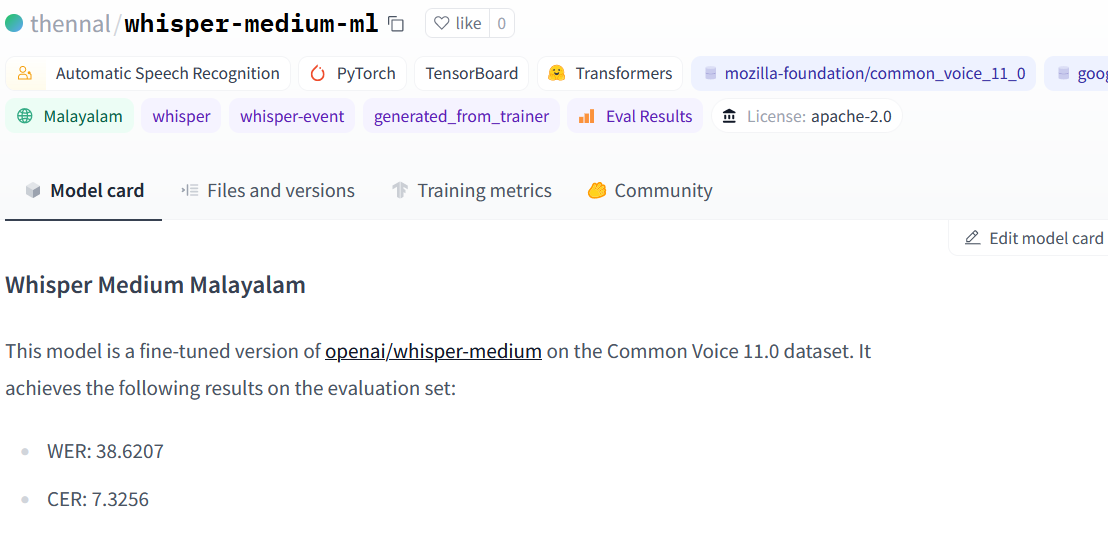Go to the Community tab
The width and height of the screenshot is (1108, 538).
click(x=650, y=190)
